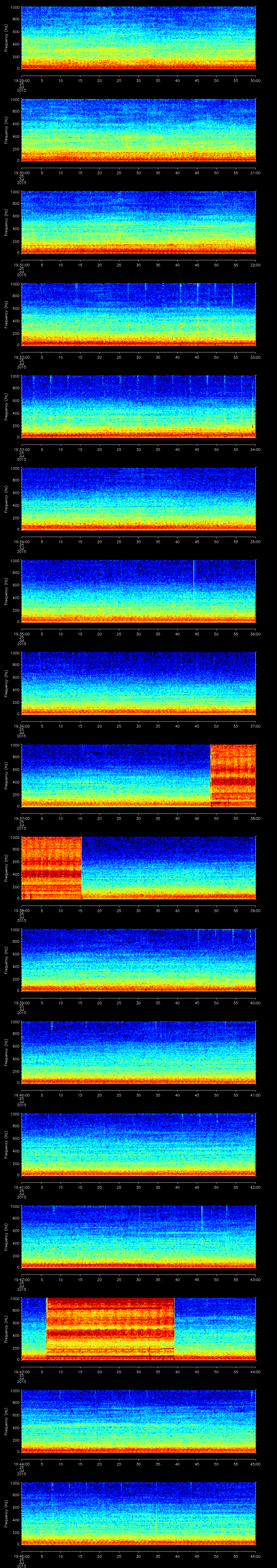The width and height of the screenshot is (277, 1568).
Task: Click the Frequency (Hz) axis label of the 19:29:00 panel
Action: 7,38
